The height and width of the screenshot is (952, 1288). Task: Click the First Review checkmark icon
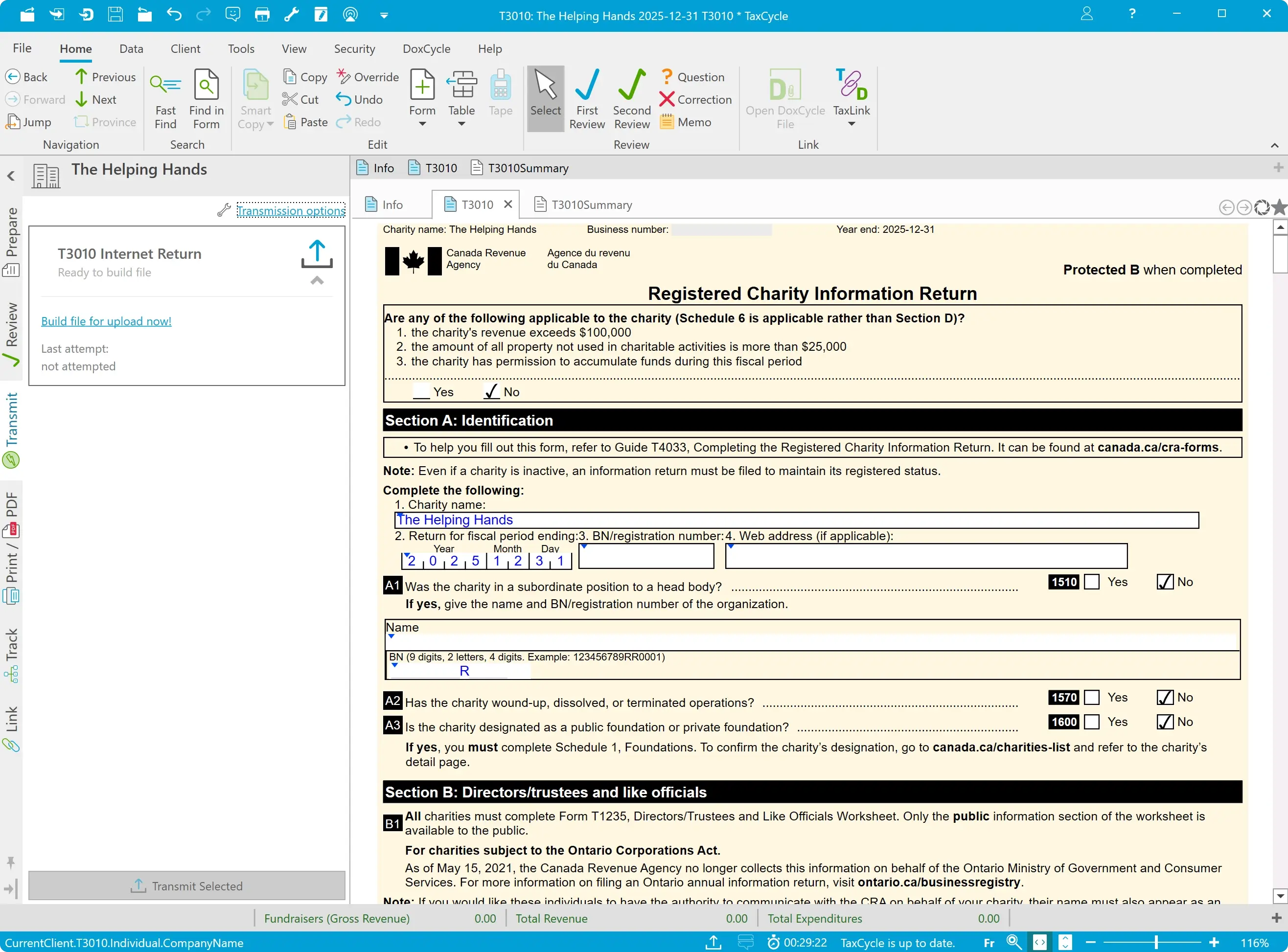click(x=587, y=85)
